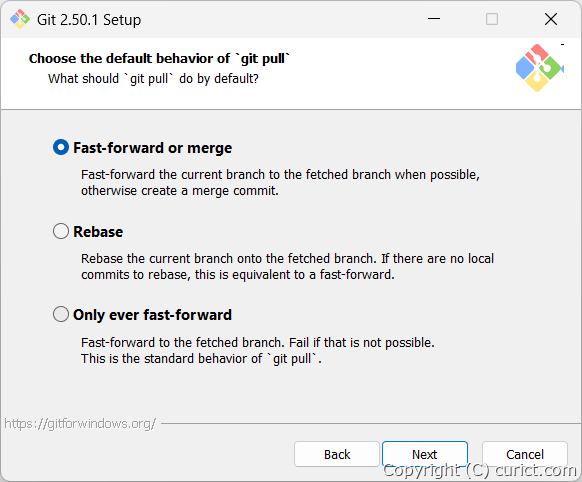Go Back to the previous setup page
This screenshot has width=582, height=482.
coord(337,454)
